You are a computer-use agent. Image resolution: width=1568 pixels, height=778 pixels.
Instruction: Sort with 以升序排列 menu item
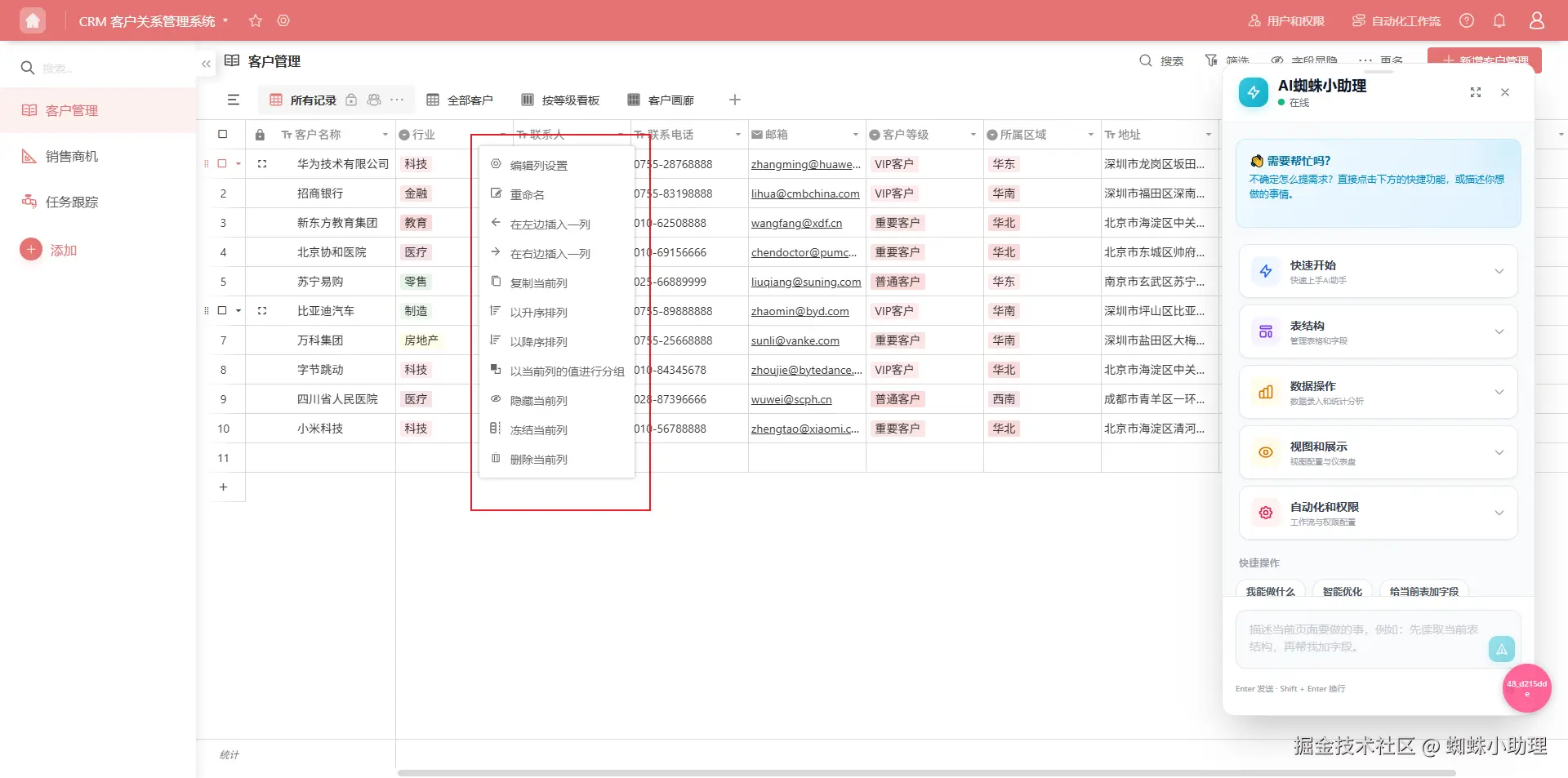(x=557, y=312)
